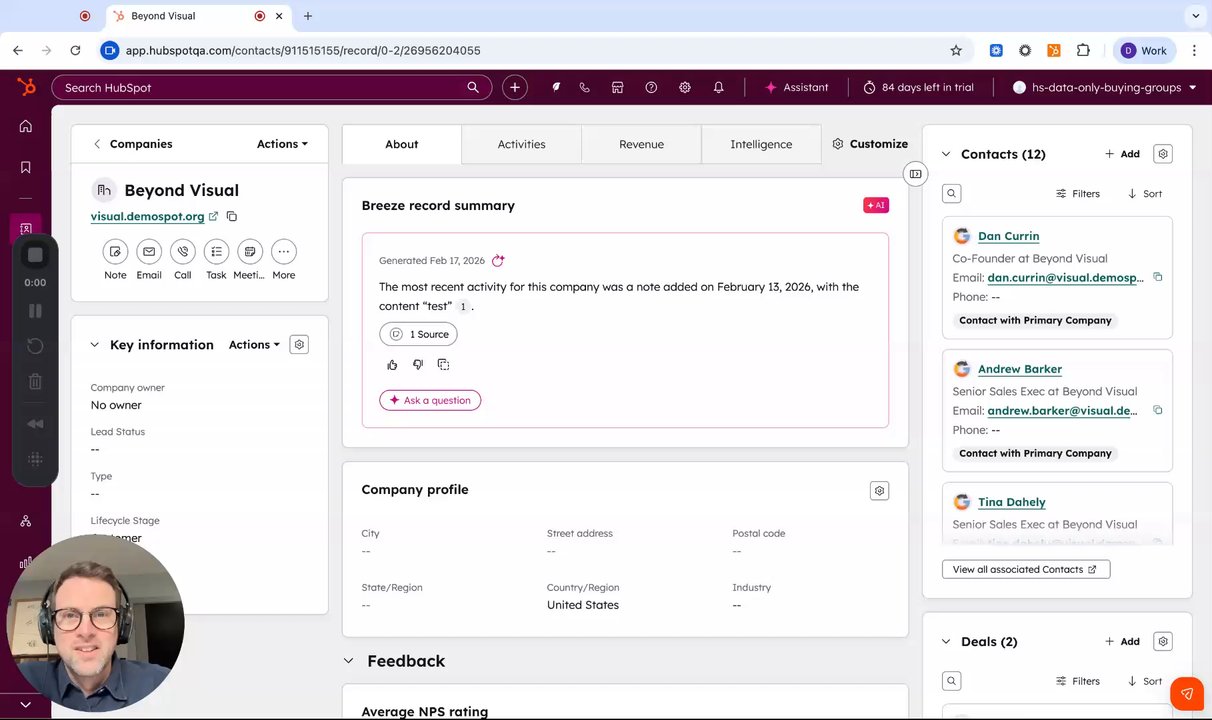This screenshot has width=1212, height=720.
Task: Open Dan Currin contact record
Action: point(1008,236)
